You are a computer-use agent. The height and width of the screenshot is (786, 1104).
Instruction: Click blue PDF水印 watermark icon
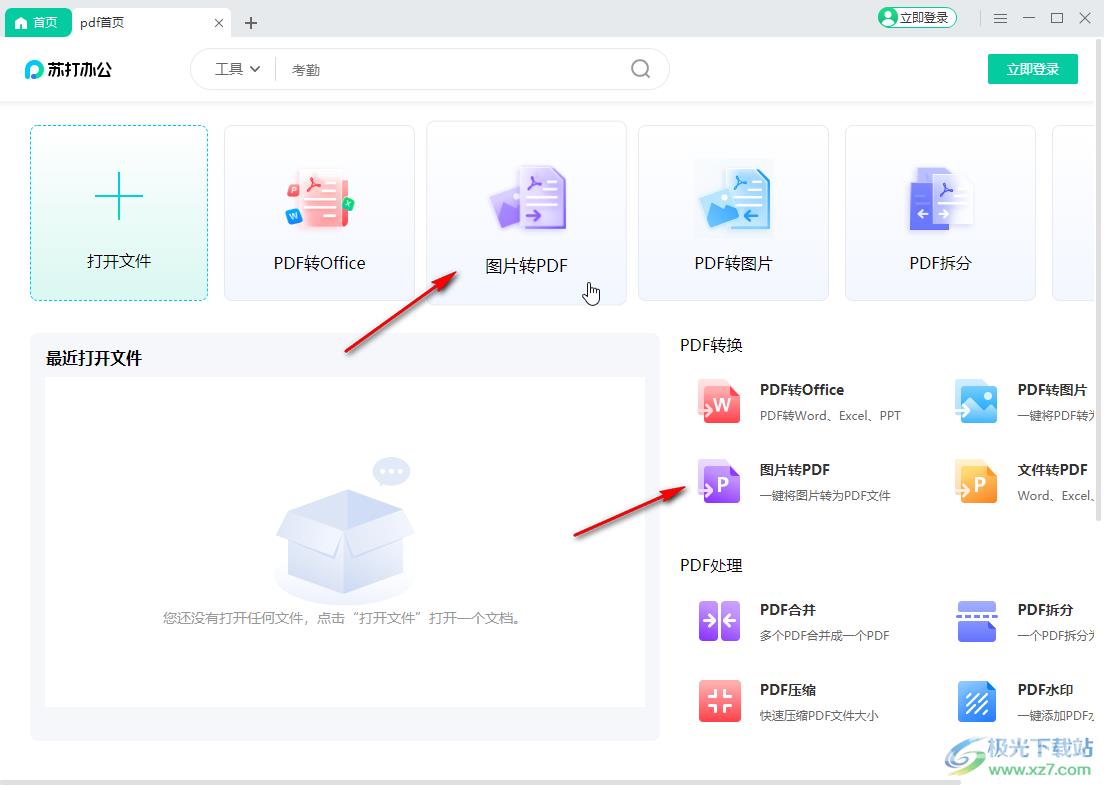point(976,701)
